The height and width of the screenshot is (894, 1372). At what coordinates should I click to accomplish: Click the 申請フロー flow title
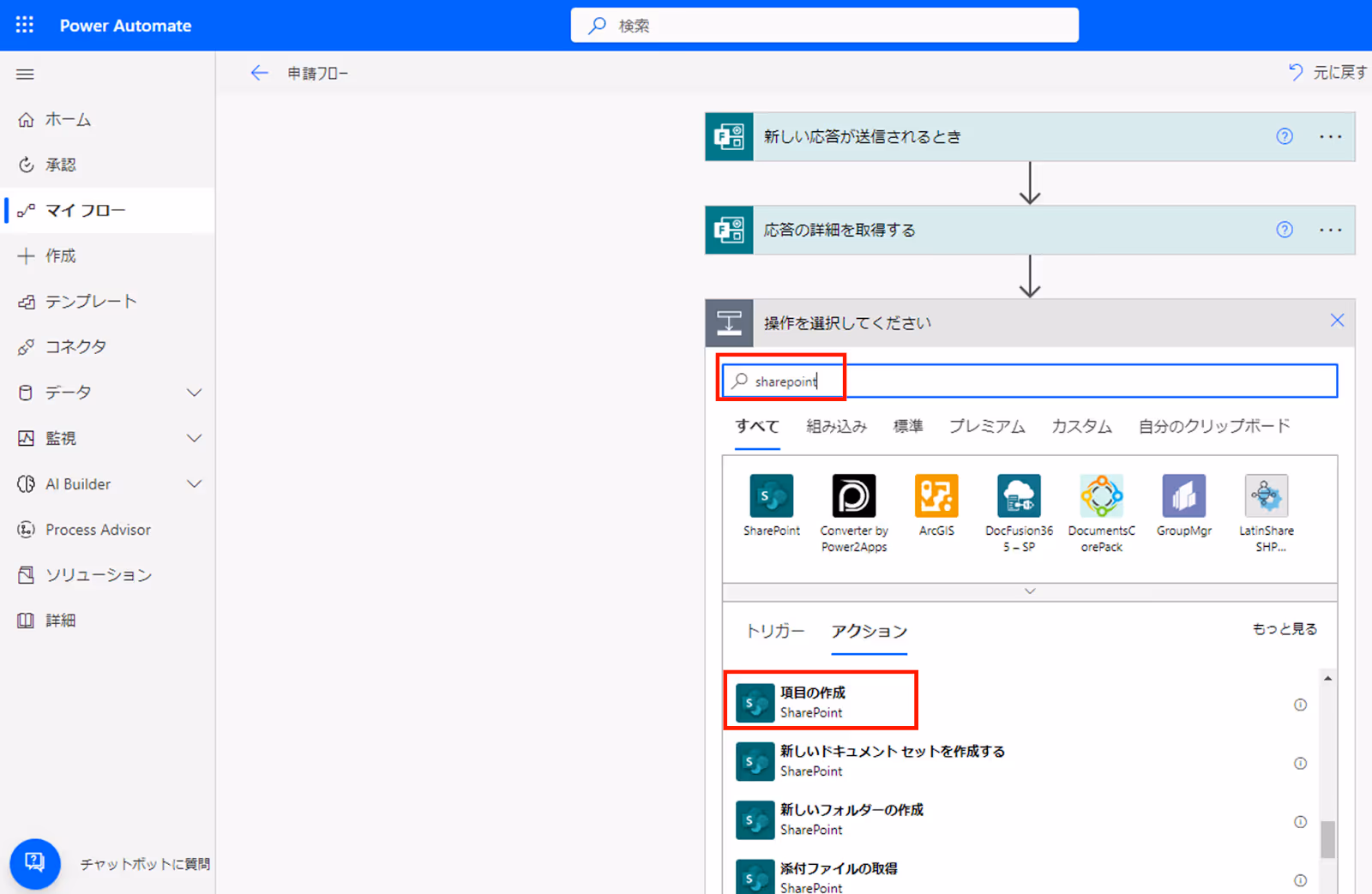pos(318,74)
